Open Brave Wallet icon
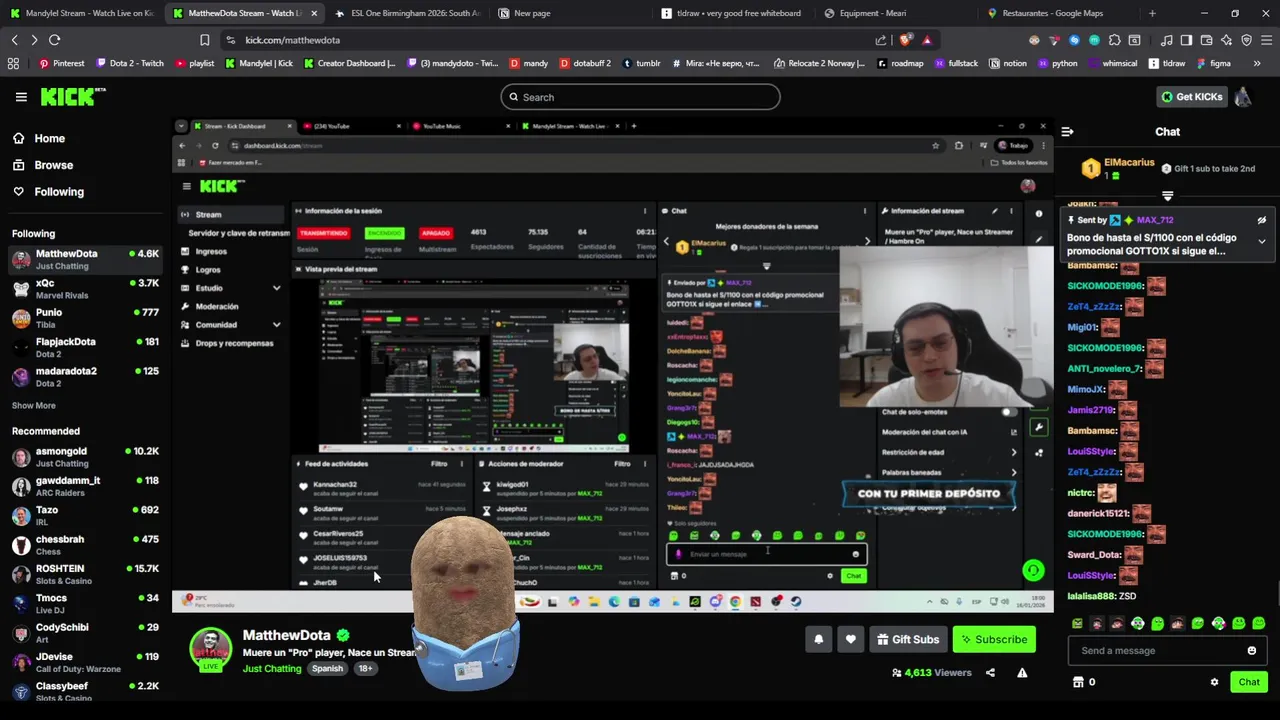This screenshot has width=1280, height=720. click(1206, 40)
